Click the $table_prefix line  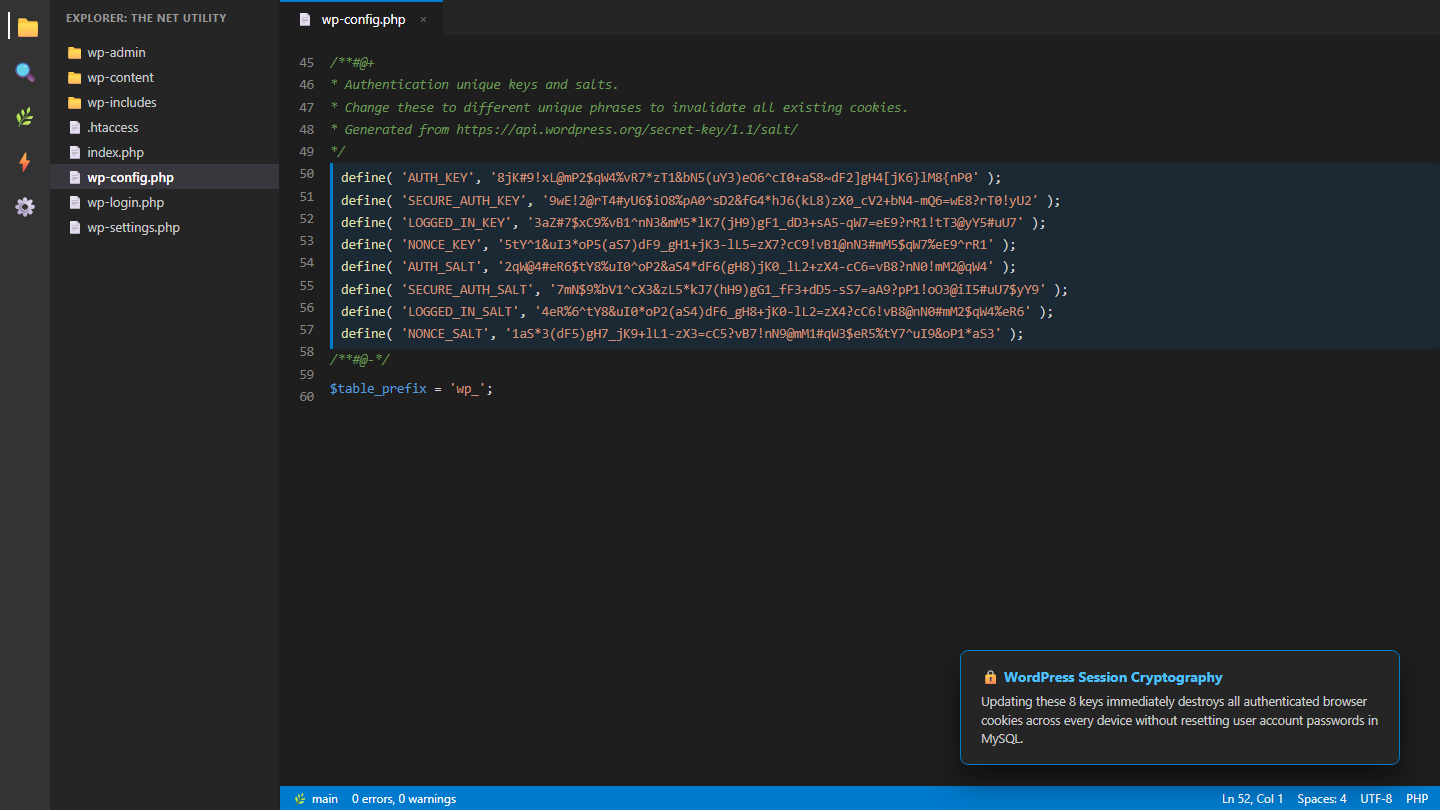[411, 388]
